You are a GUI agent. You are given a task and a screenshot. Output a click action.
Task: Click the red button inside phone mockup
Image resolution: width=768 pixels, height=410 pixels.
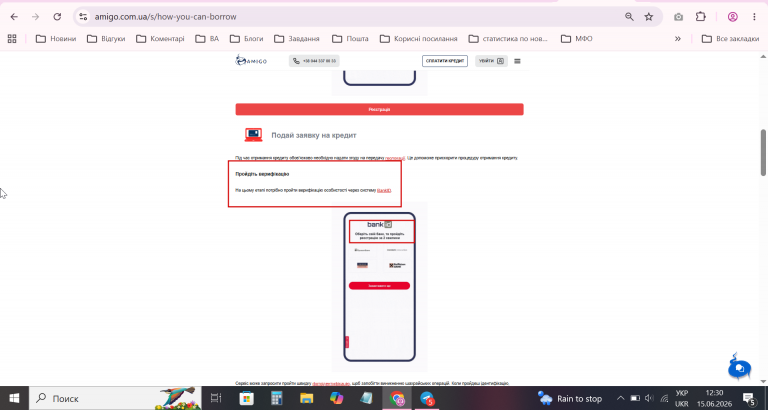[379, 286]
